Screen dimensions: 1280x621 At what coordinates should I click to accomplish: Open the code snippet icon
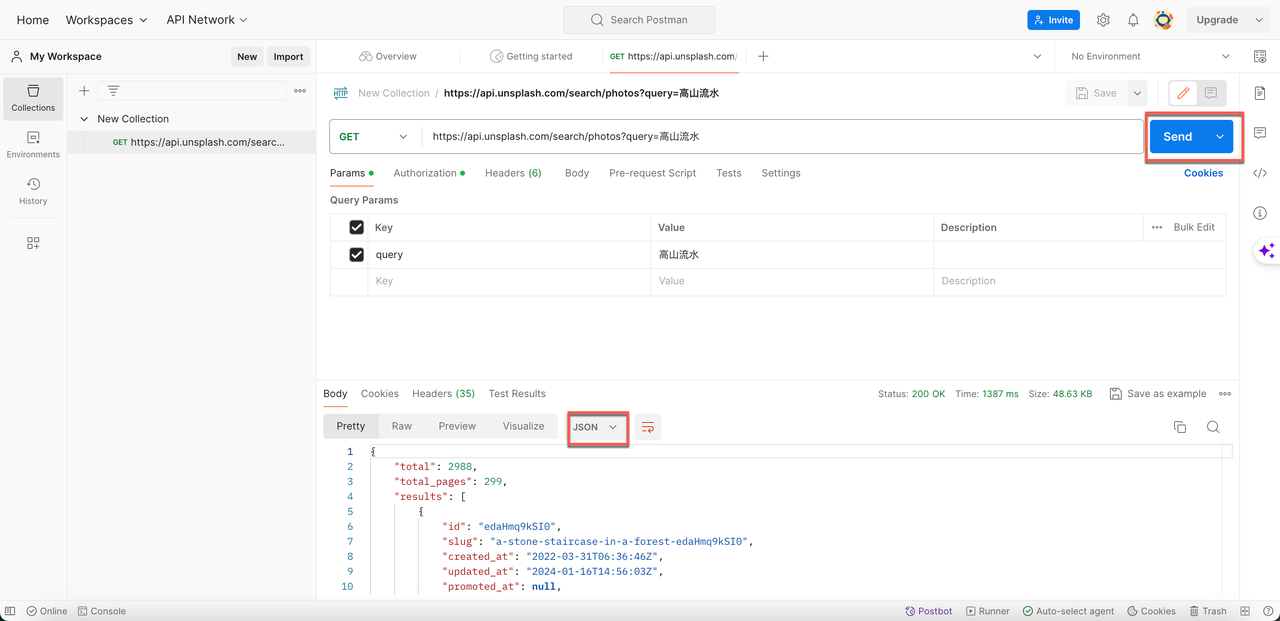(1260, 173)
